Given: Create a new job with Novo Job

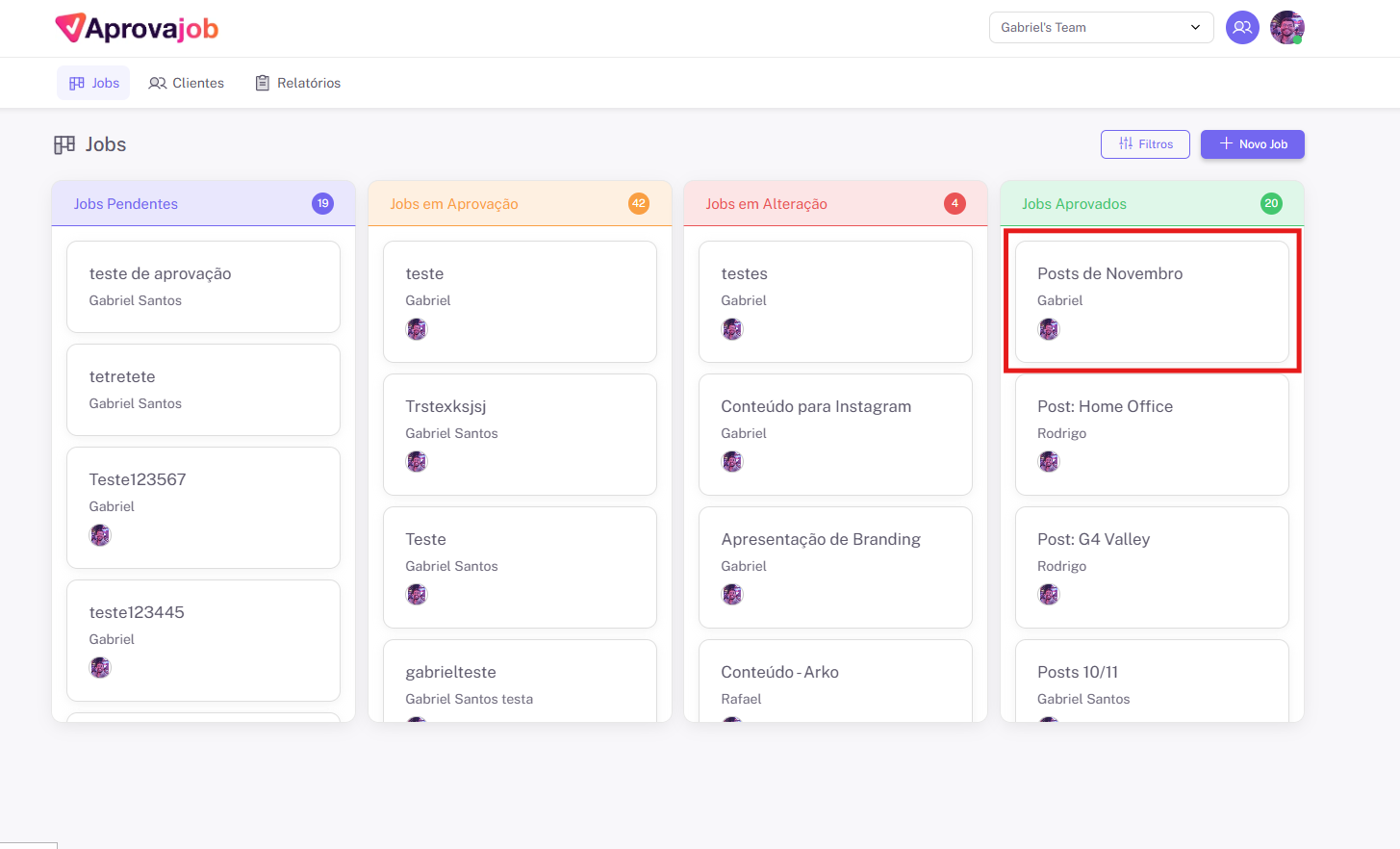Looking at the screenshot, I should point(1252,144).
